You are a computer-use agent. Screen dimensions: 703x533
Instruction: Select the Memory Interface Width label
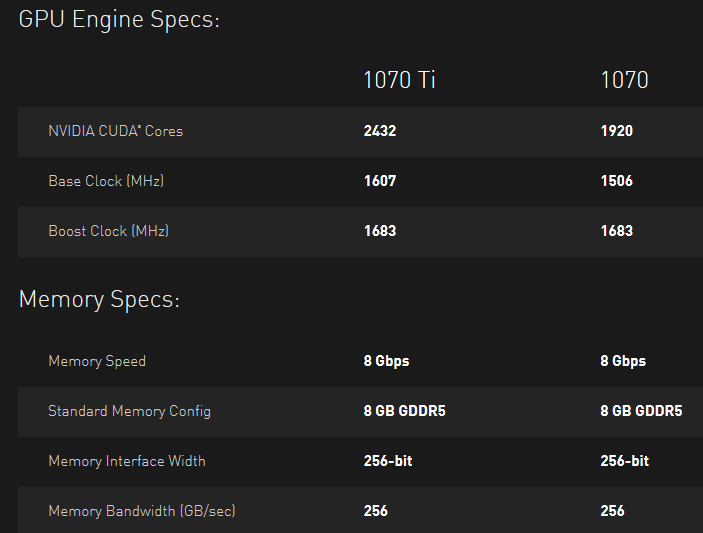(x=127, y=461)
